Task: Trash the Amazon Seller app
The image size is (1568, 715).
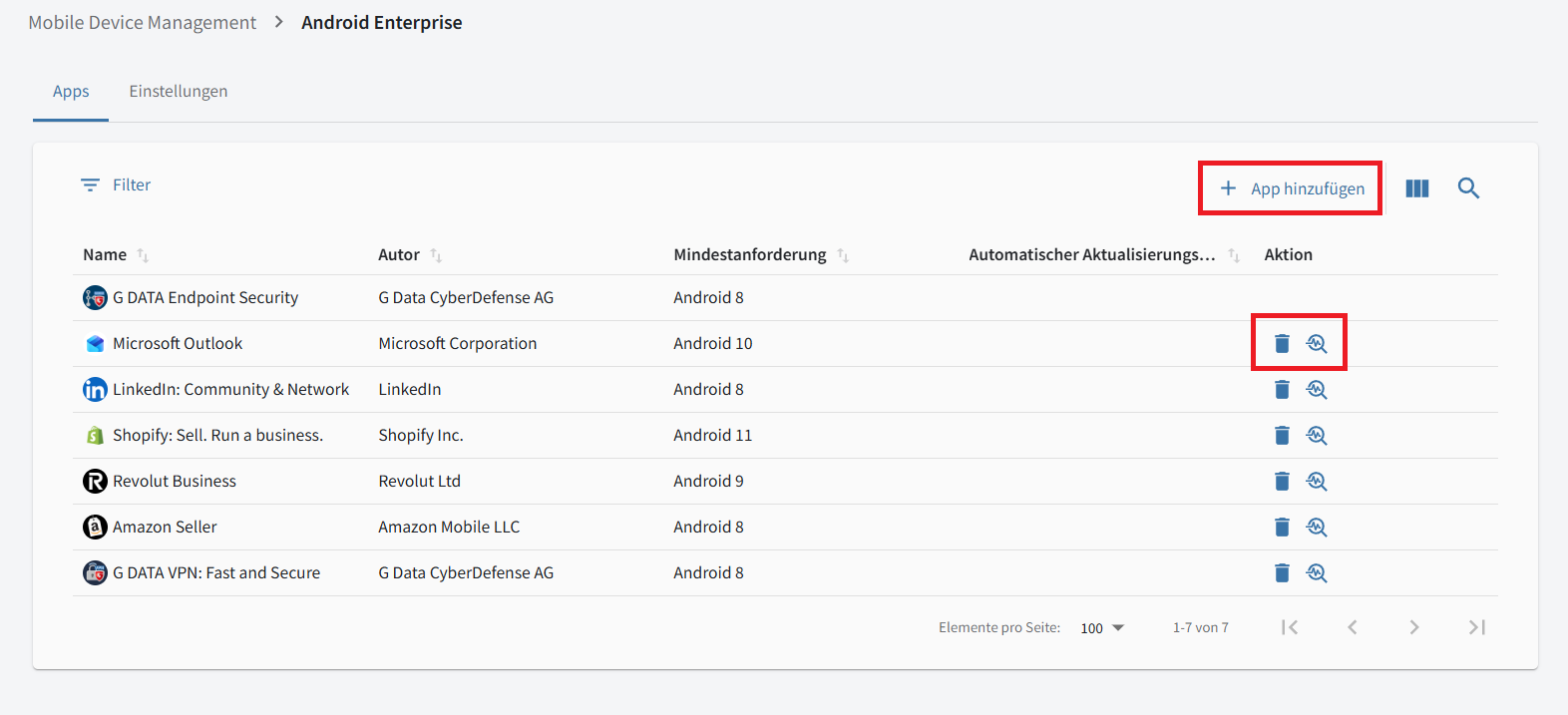Action: (x=1282, y=528)
